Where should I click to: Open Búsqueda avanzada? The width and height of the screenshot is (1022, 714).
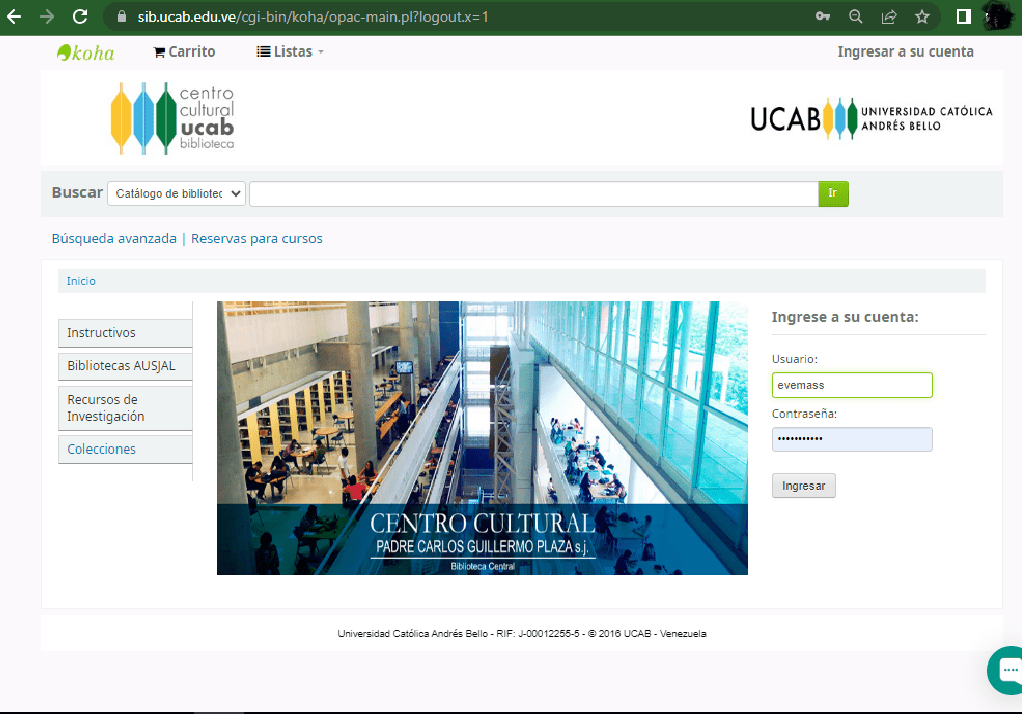114,239
